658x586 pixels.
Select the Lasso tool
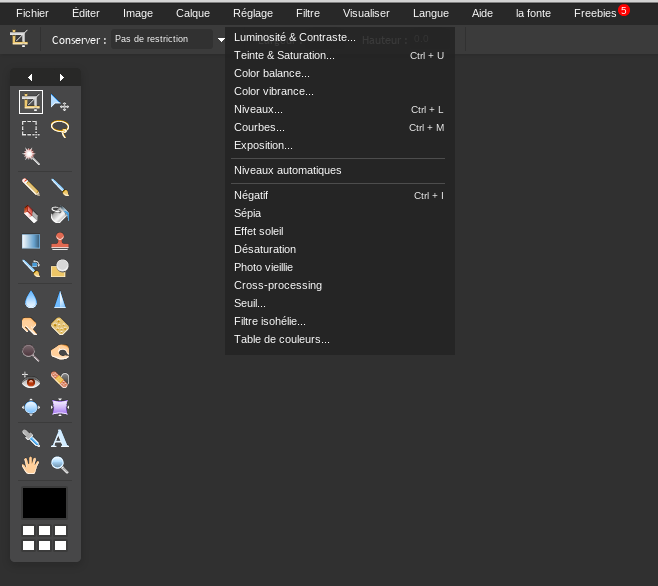pos(60,129)
